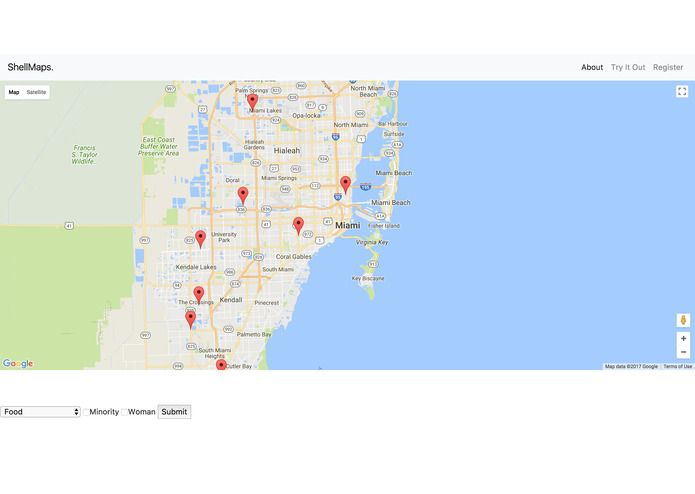Click the Map data ©2017 Google text
The width and height of the screenshot is (695, 494).
[631, 366]
